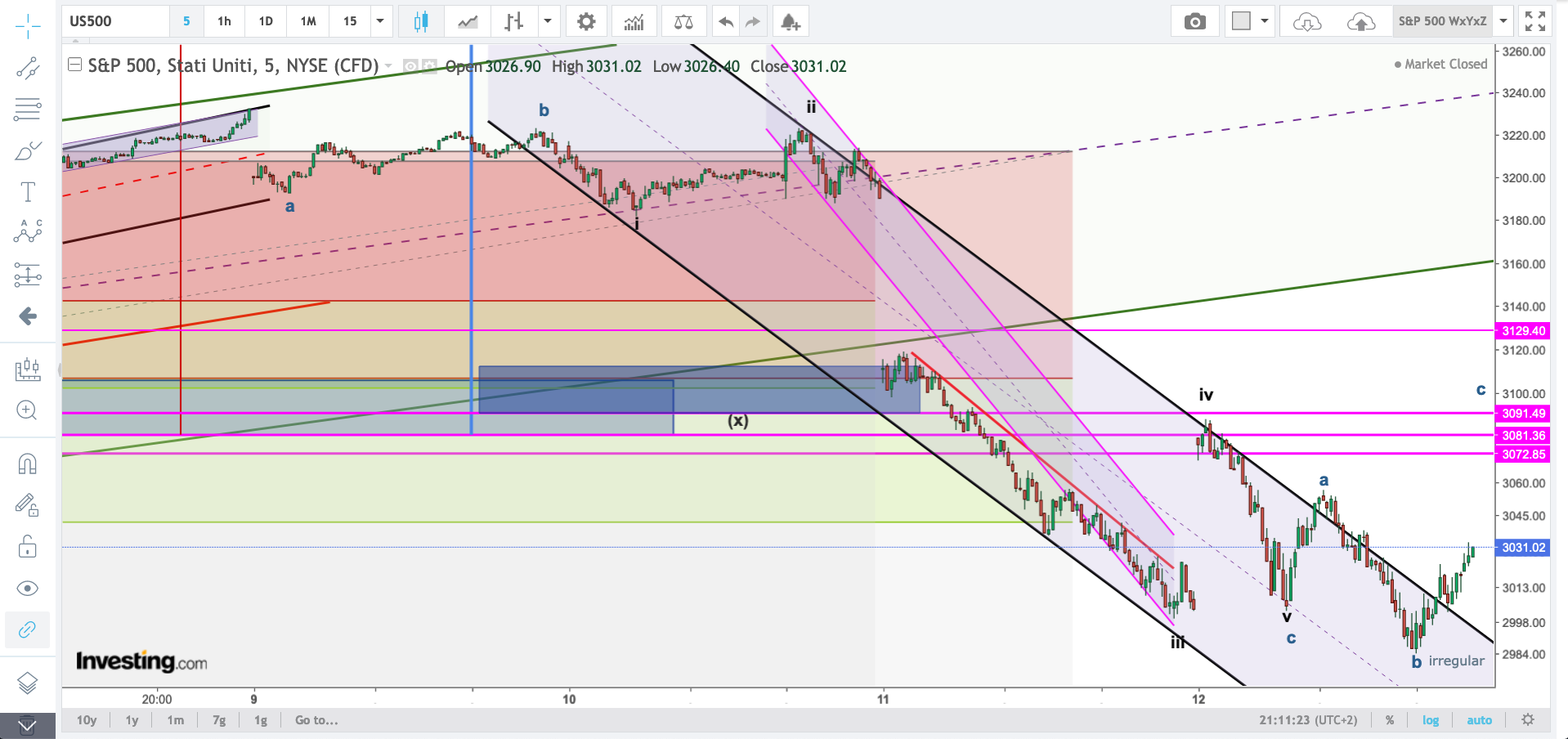
Task: Open the timeframe dropdown arrow
Action: pos(380,21)
